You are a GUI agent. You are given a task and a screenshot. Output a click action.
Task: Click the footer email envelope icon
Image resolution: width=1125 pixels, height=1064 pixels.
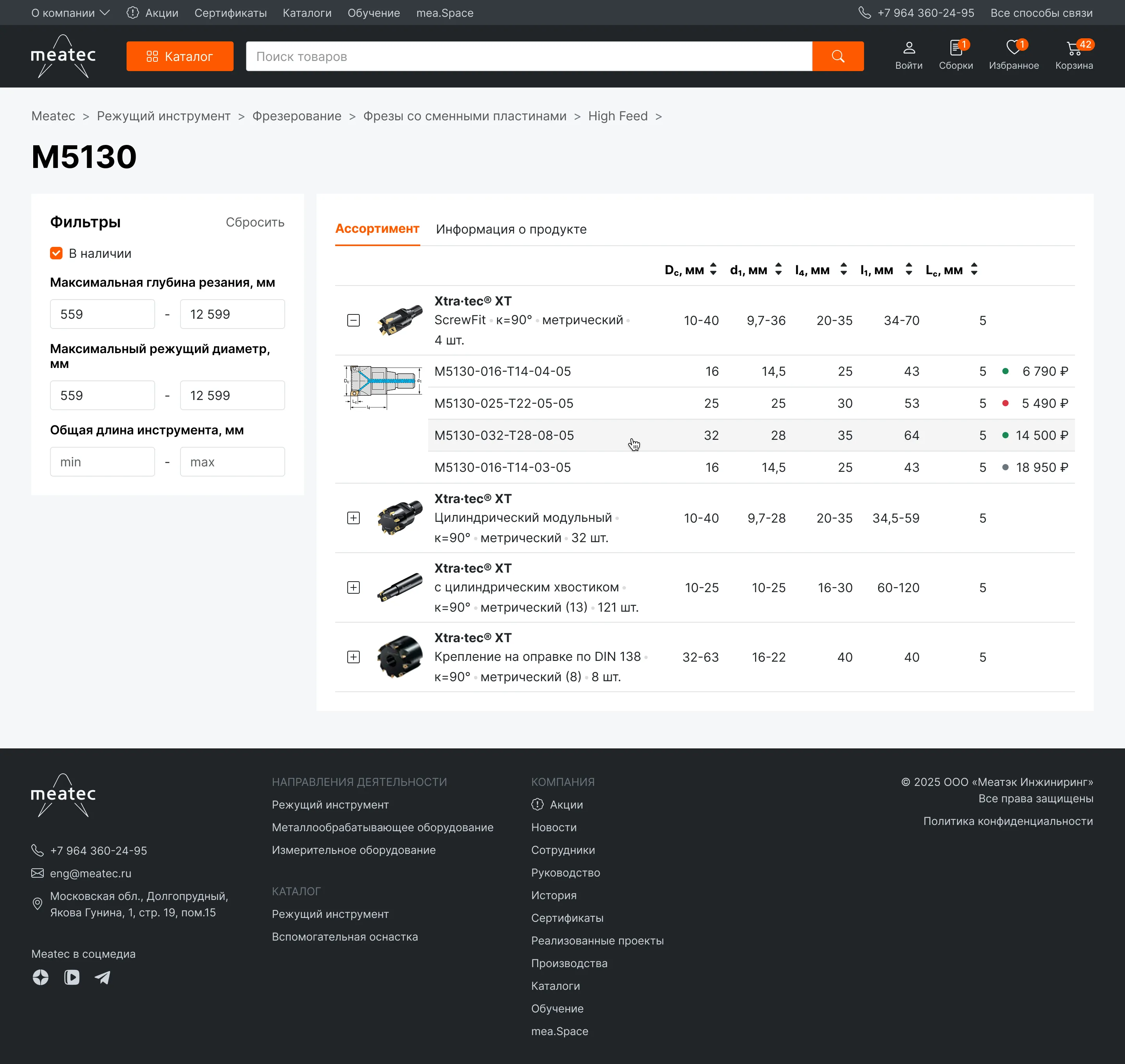(x=37, y=873)
